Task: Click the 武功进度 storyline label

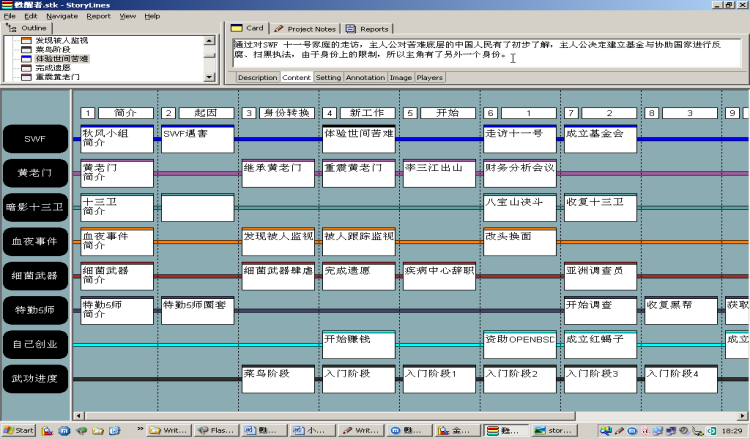Action: tap(36, 378)
